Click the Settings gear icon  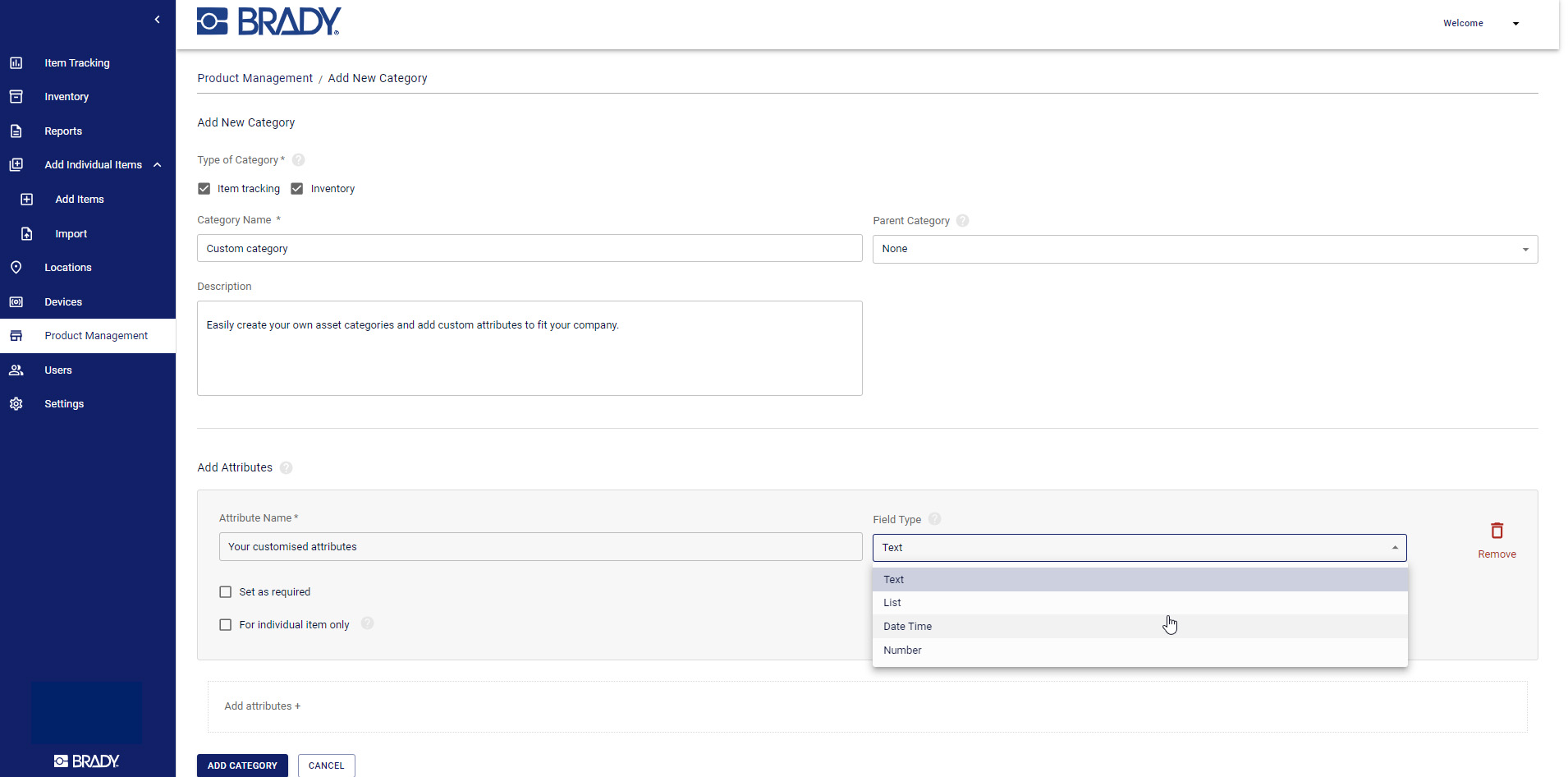16,404
